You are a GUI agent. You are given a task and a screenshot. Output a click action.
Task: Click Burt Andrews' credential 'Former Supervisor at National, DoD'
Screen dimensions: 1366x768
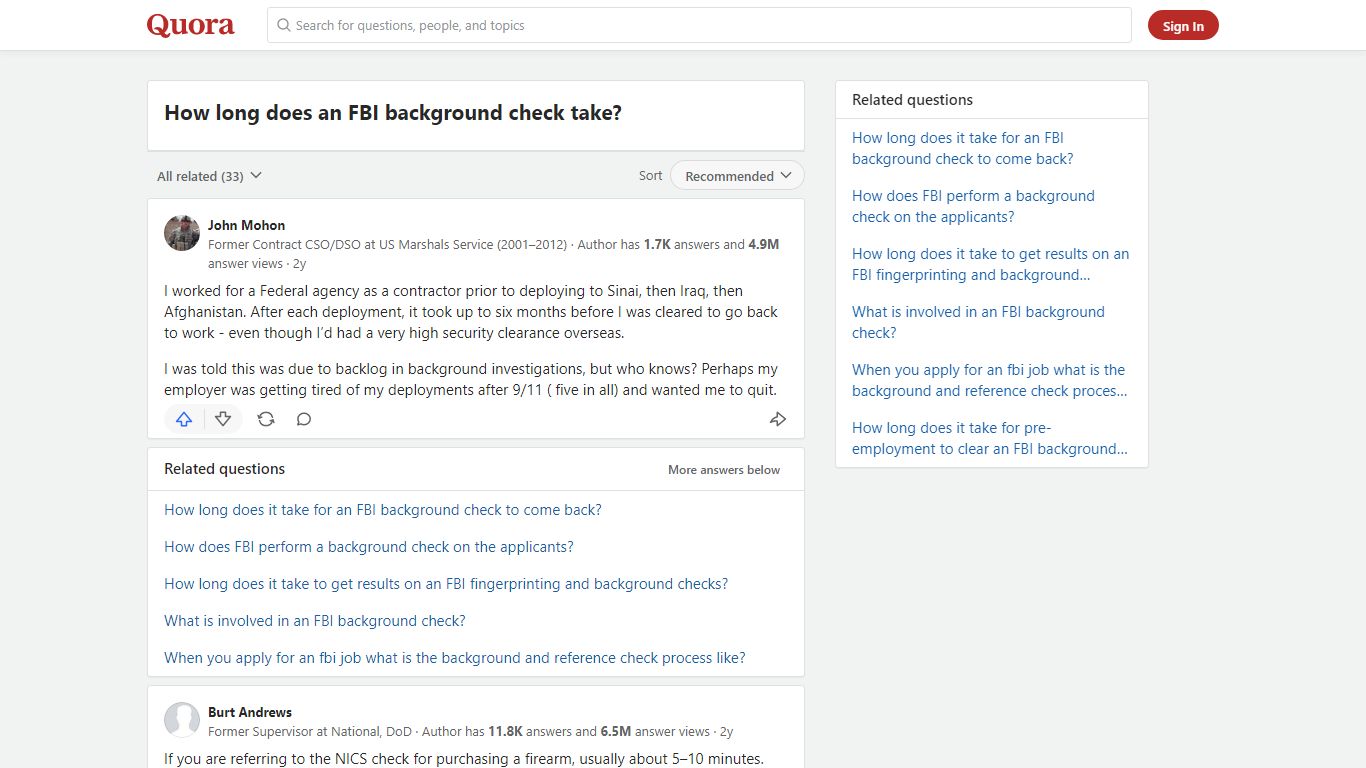click(x=310, y=731)
